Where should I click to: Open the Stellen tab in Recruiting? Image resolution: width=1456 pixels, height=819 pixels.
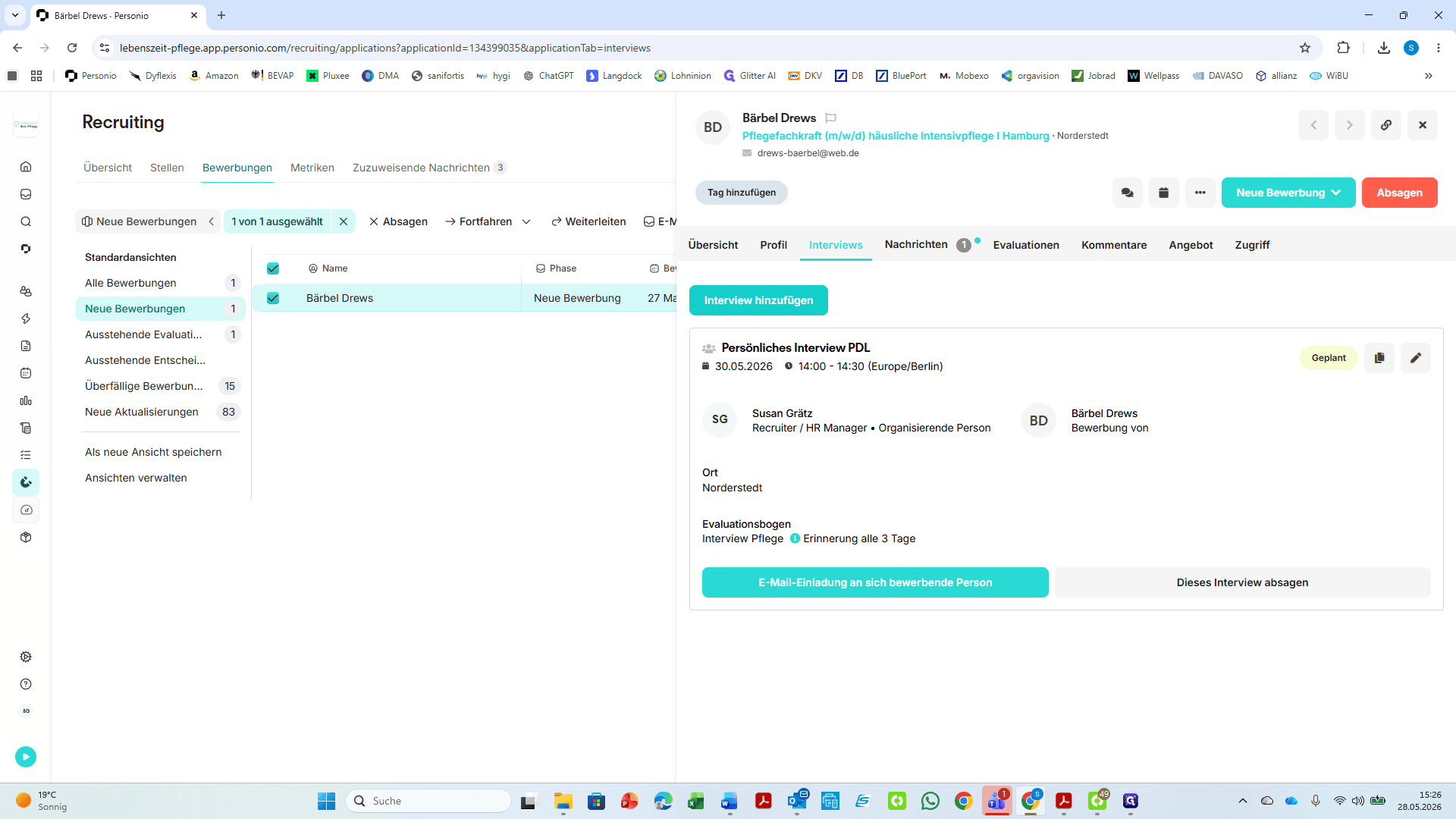tap(167, 168)
